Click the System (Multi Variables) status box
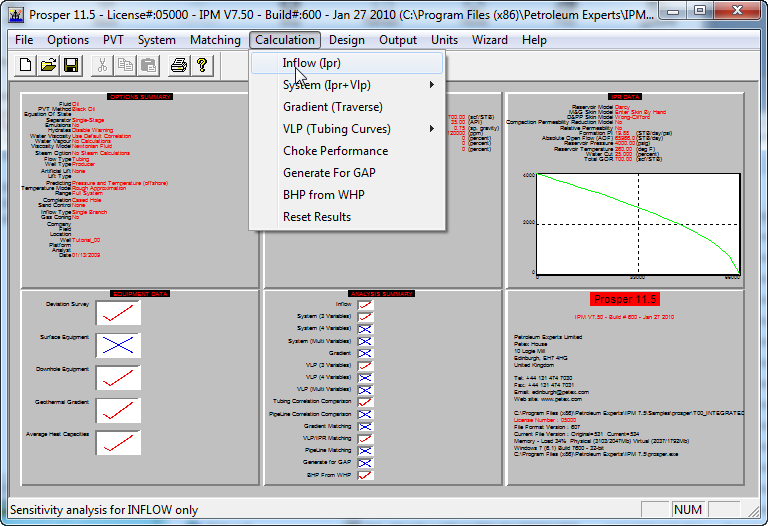768x526 pixels. [365, 341]
